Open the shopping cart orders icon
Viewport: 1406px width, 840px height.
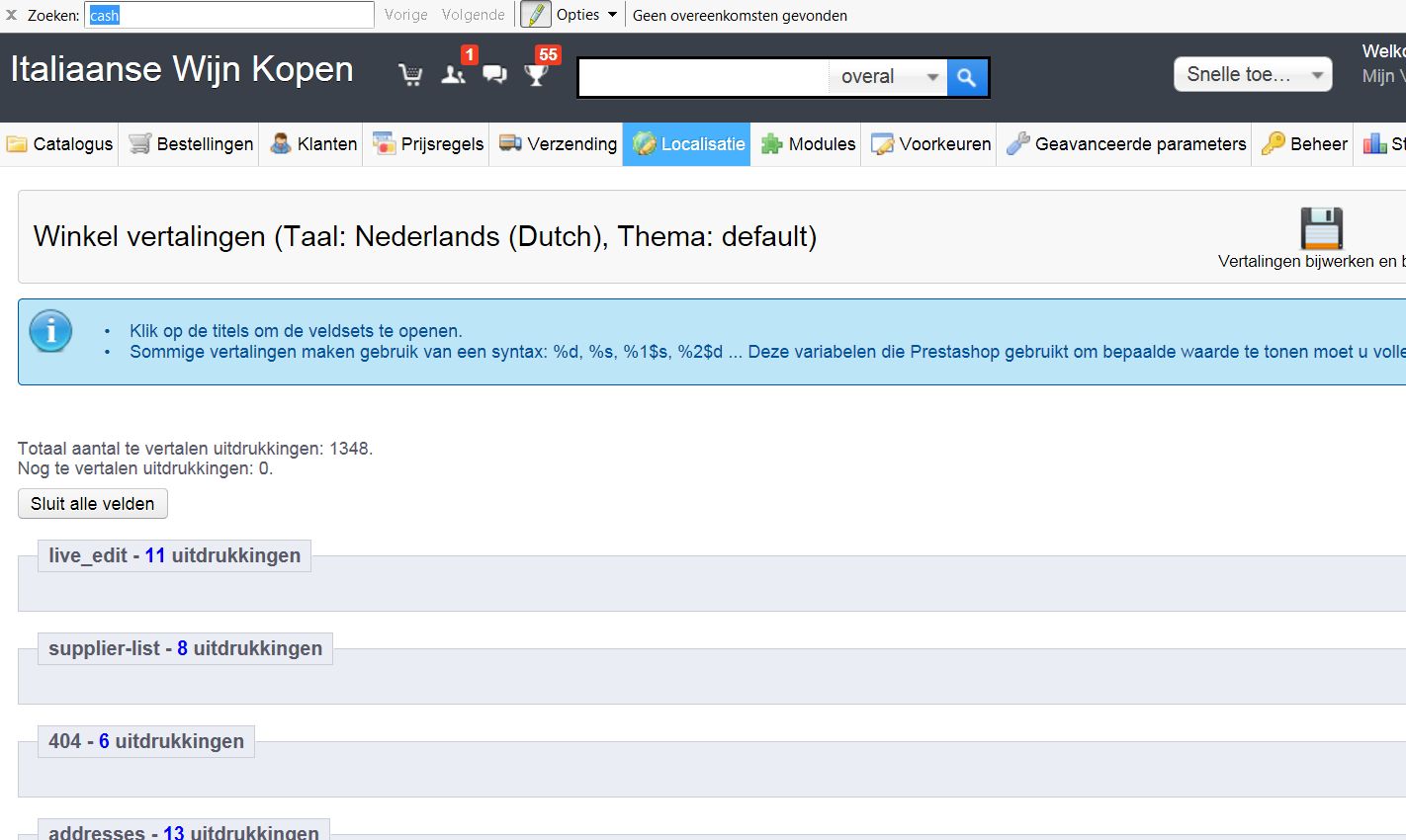point(410,75)
